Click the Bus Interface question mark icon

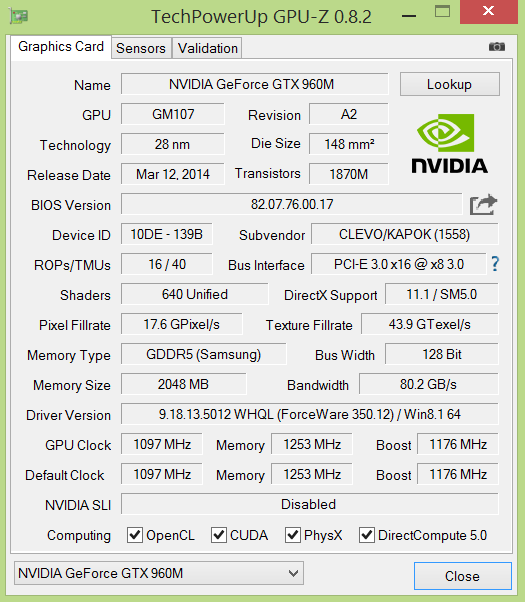pyautogui.click(x=495, y=264)
